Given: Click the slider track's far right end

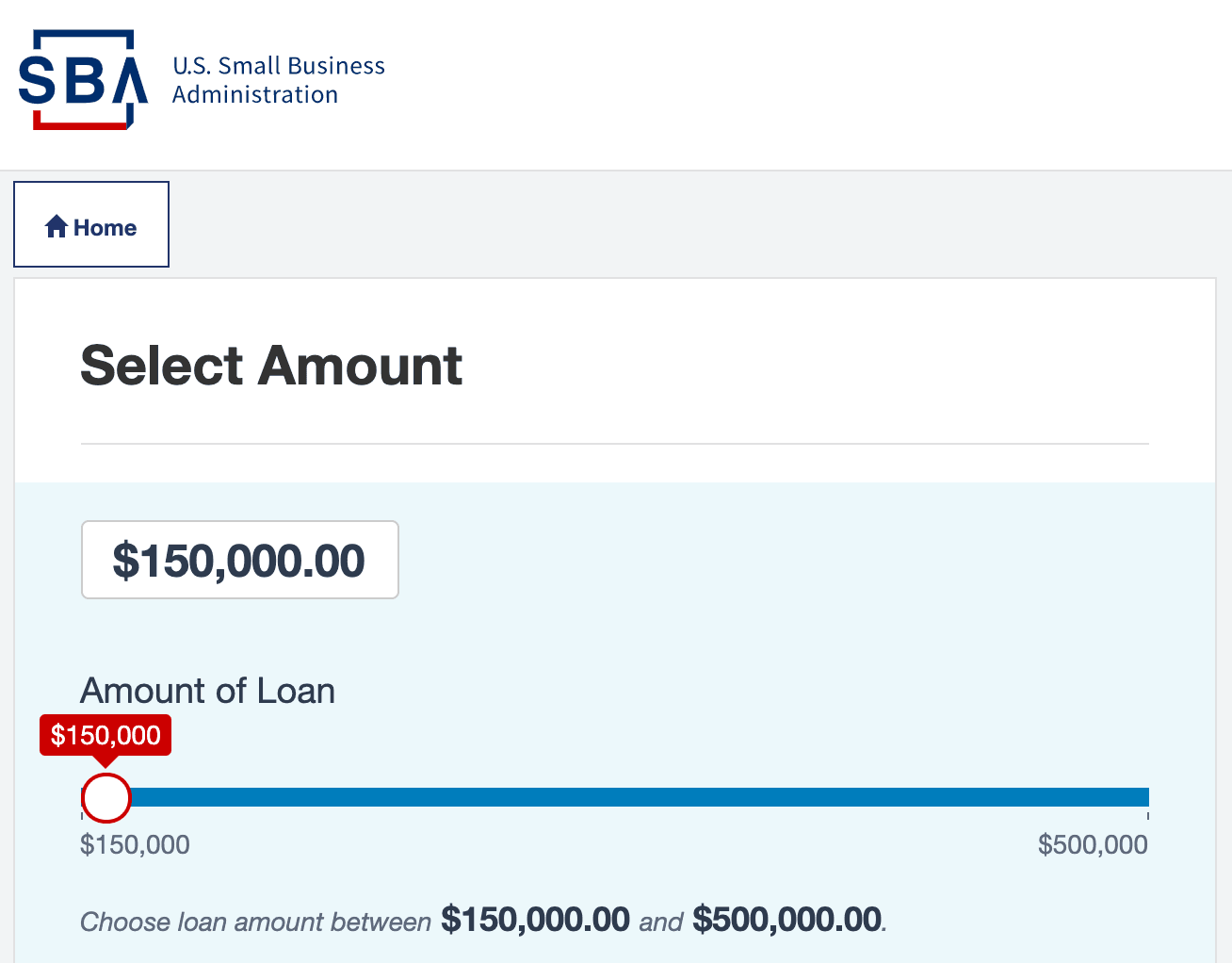Looking at the screenshot, I should pyautogui.click(x=1143, y=798).
